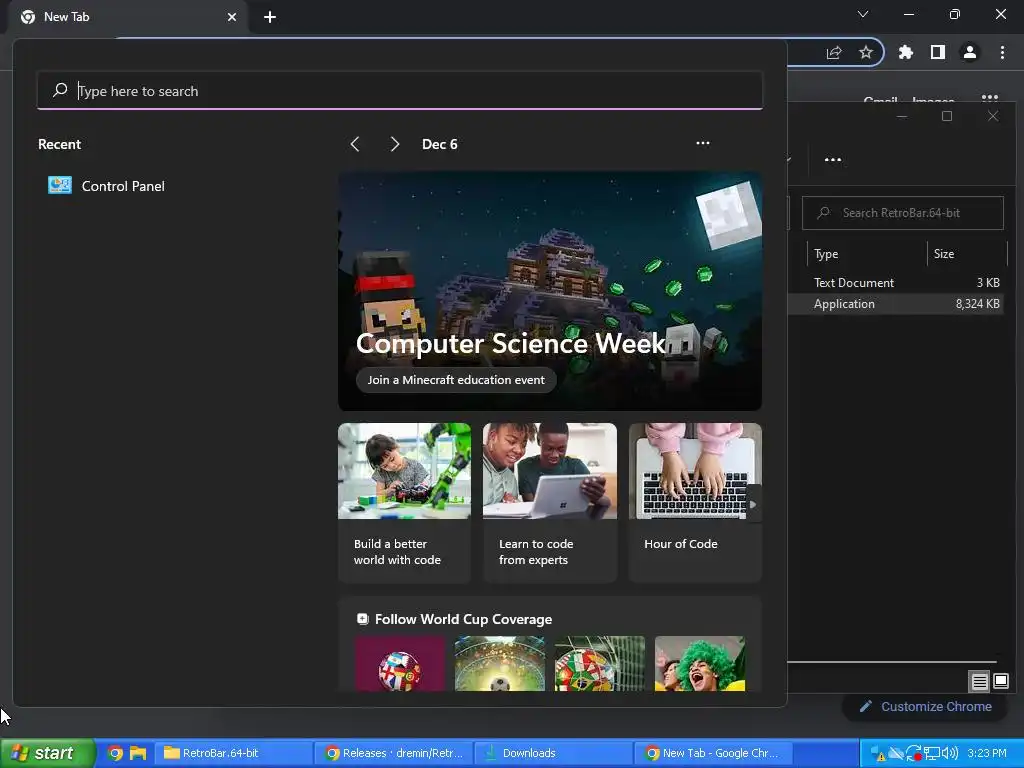Open Build a better world with code card
The width and height of the screenshot is (1024, 768).
(x=404, y=502)
